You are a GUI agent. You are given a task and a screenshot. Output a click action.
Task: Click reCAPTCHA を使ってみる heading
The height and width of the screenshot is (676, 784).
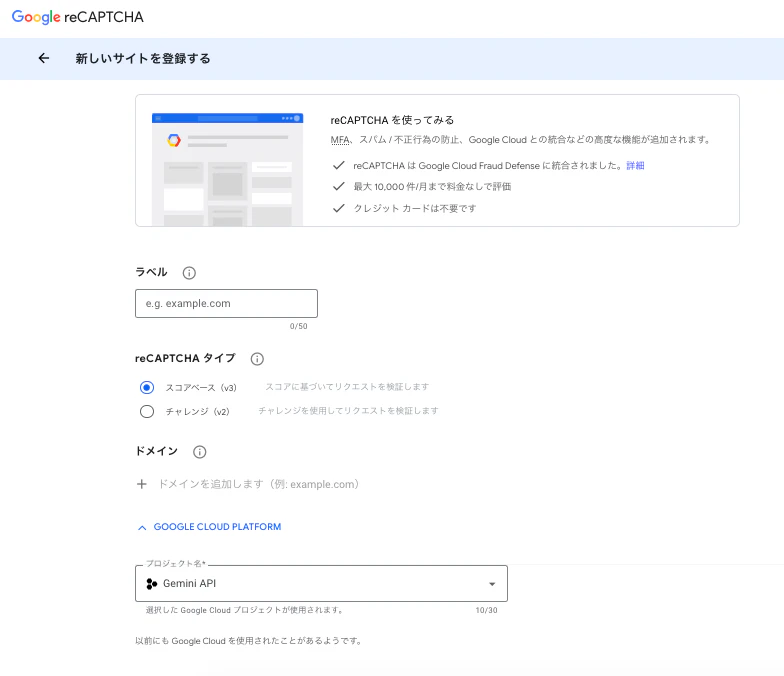pyautogui.click(x=392, y=120)
